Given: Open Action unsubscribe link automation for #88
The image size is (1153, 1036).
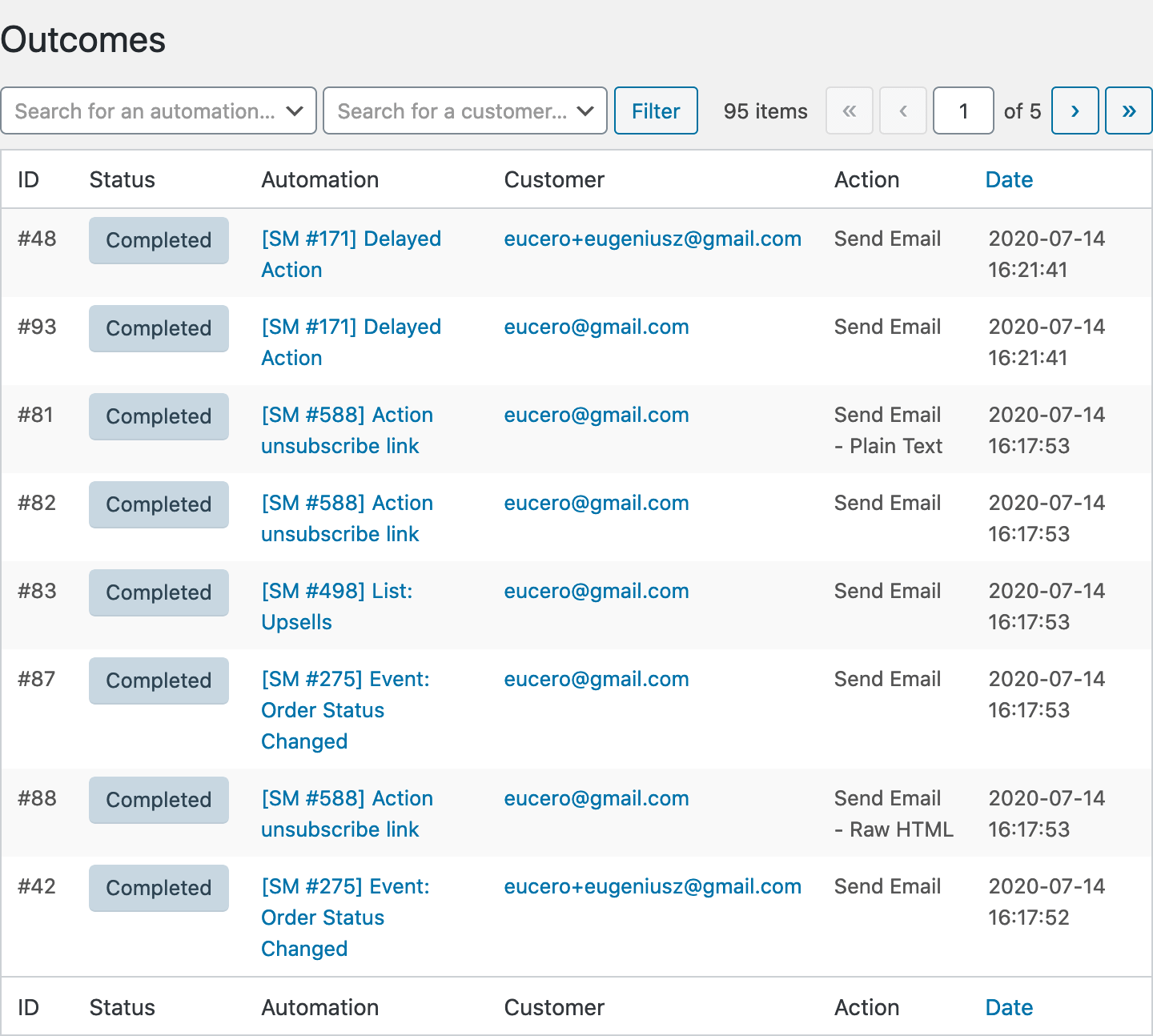Looking at the screenshot, I should 347,813.
